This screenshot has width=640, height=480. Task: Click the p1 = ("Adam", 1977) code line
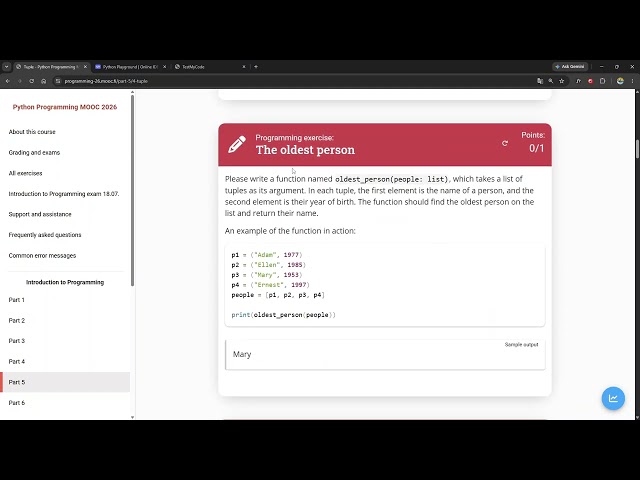pos(267,255)
